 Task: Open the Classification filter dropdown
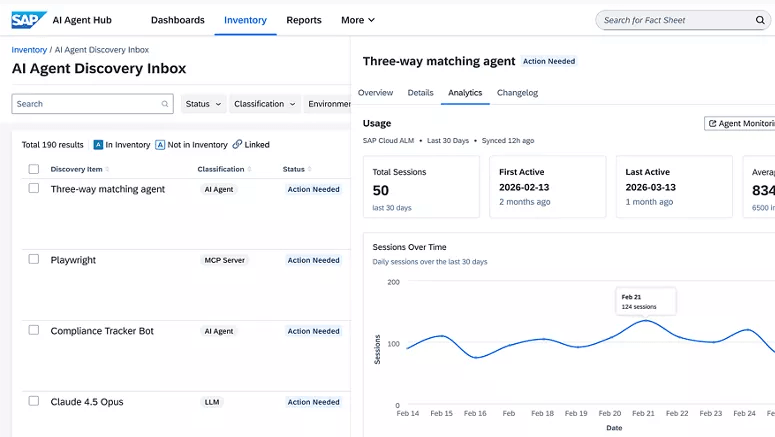coord(264,104)
